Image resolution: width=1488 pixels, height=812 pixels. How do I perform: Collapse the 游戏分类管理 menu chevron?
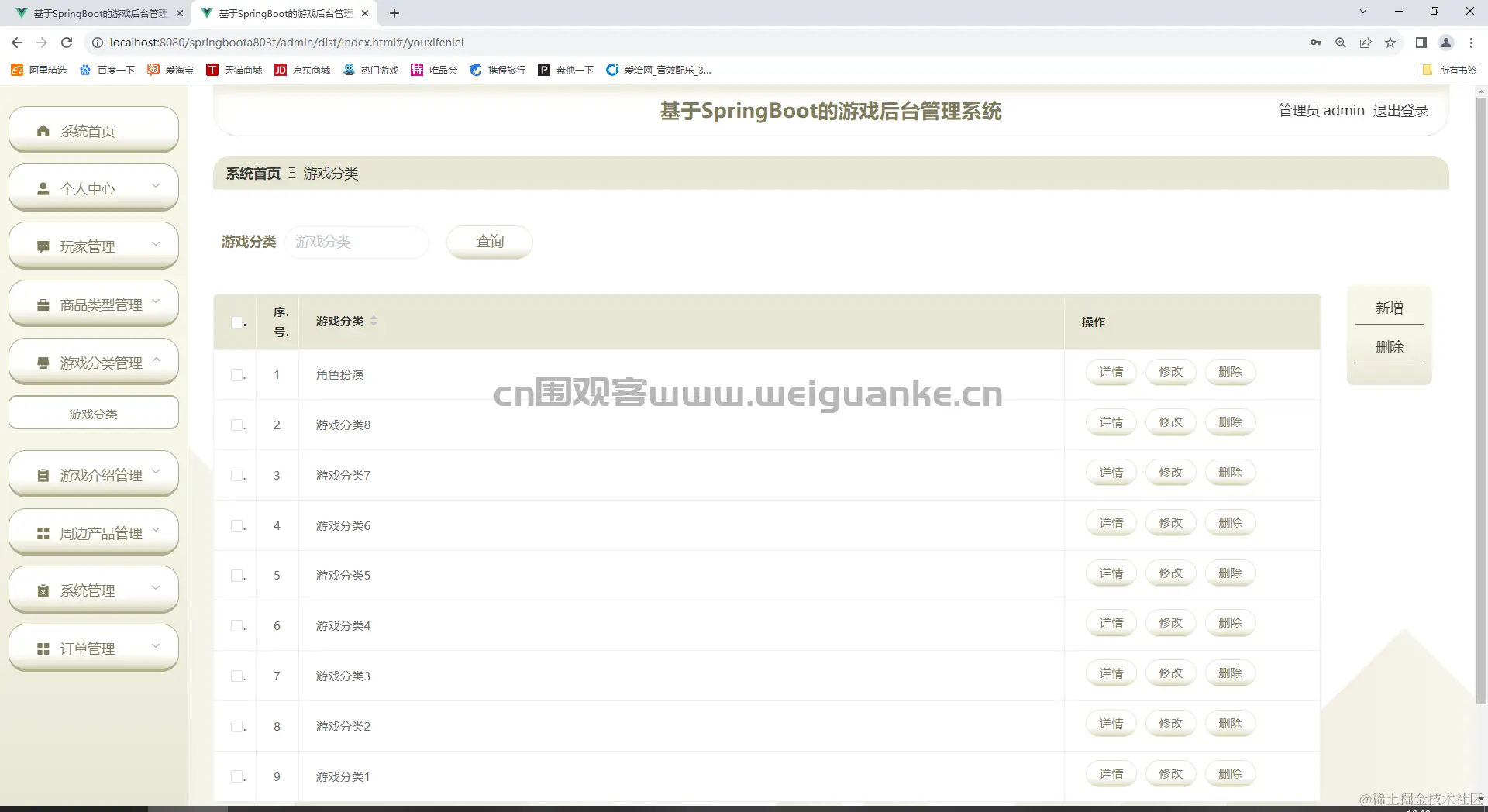click(x=156, y=360)
